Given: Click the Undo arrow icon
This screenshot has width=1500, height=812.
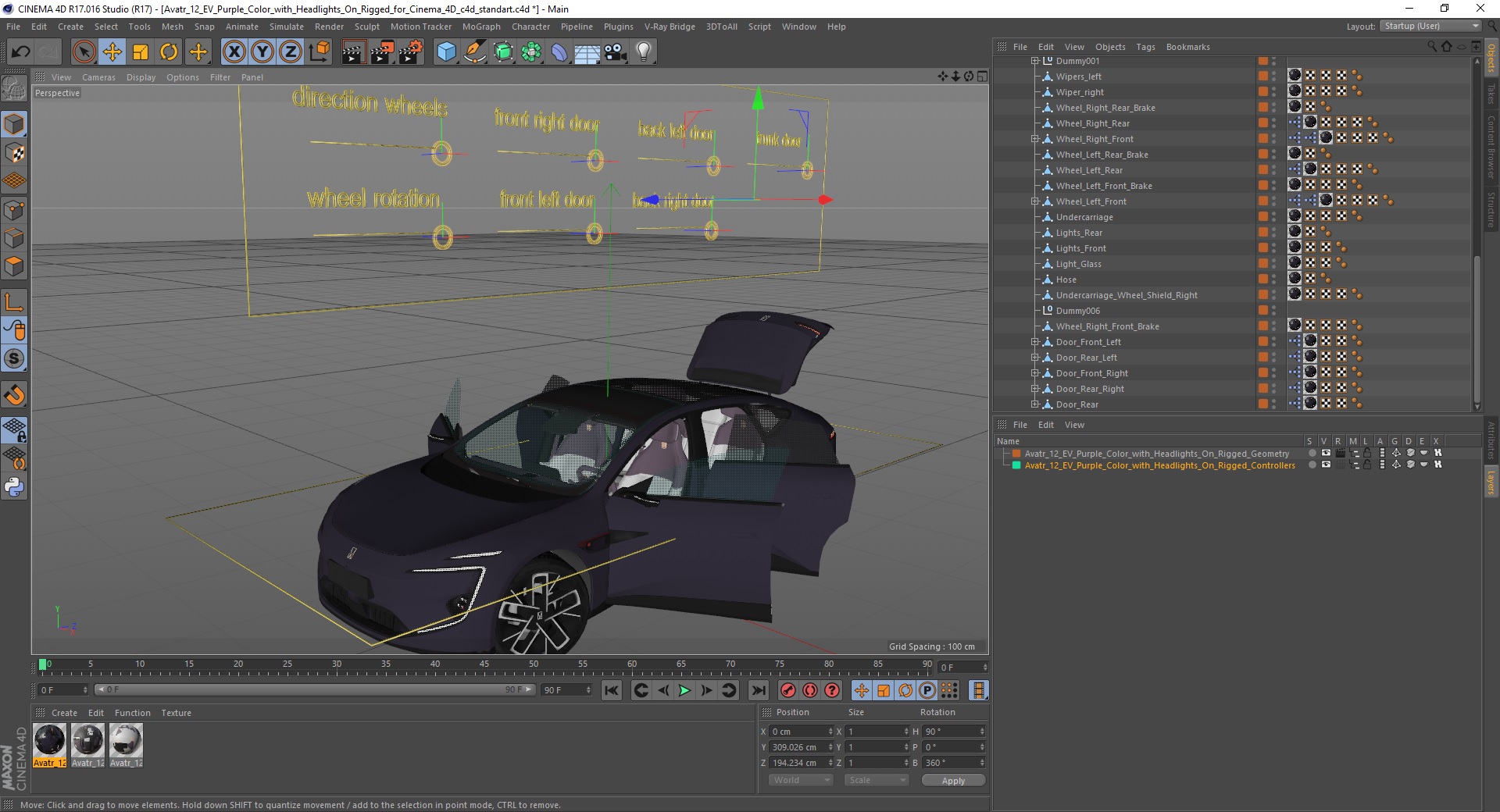Looking at the screenshot, I should tap(21, 52).
